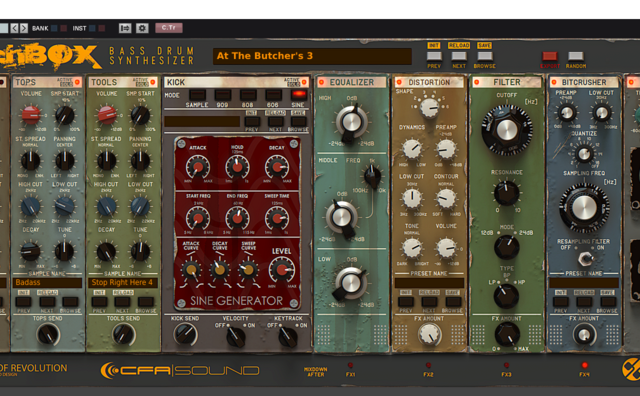The width and height of the screenshot is (640, 396).
Task: Click the FX4 red indicator light
Action: (x=584, y=365)
